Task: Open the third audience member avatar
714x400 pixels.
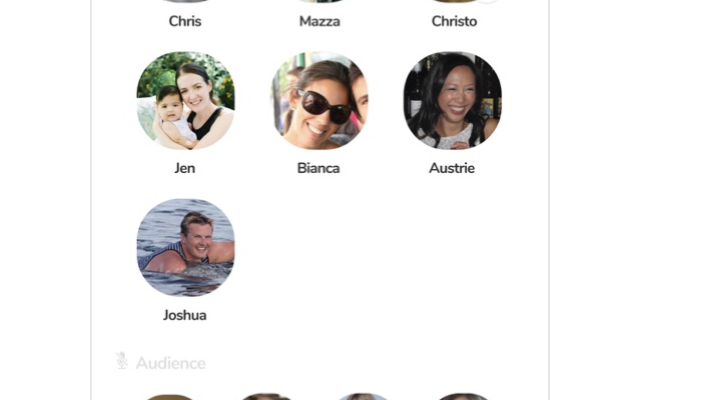Action: 363,397
